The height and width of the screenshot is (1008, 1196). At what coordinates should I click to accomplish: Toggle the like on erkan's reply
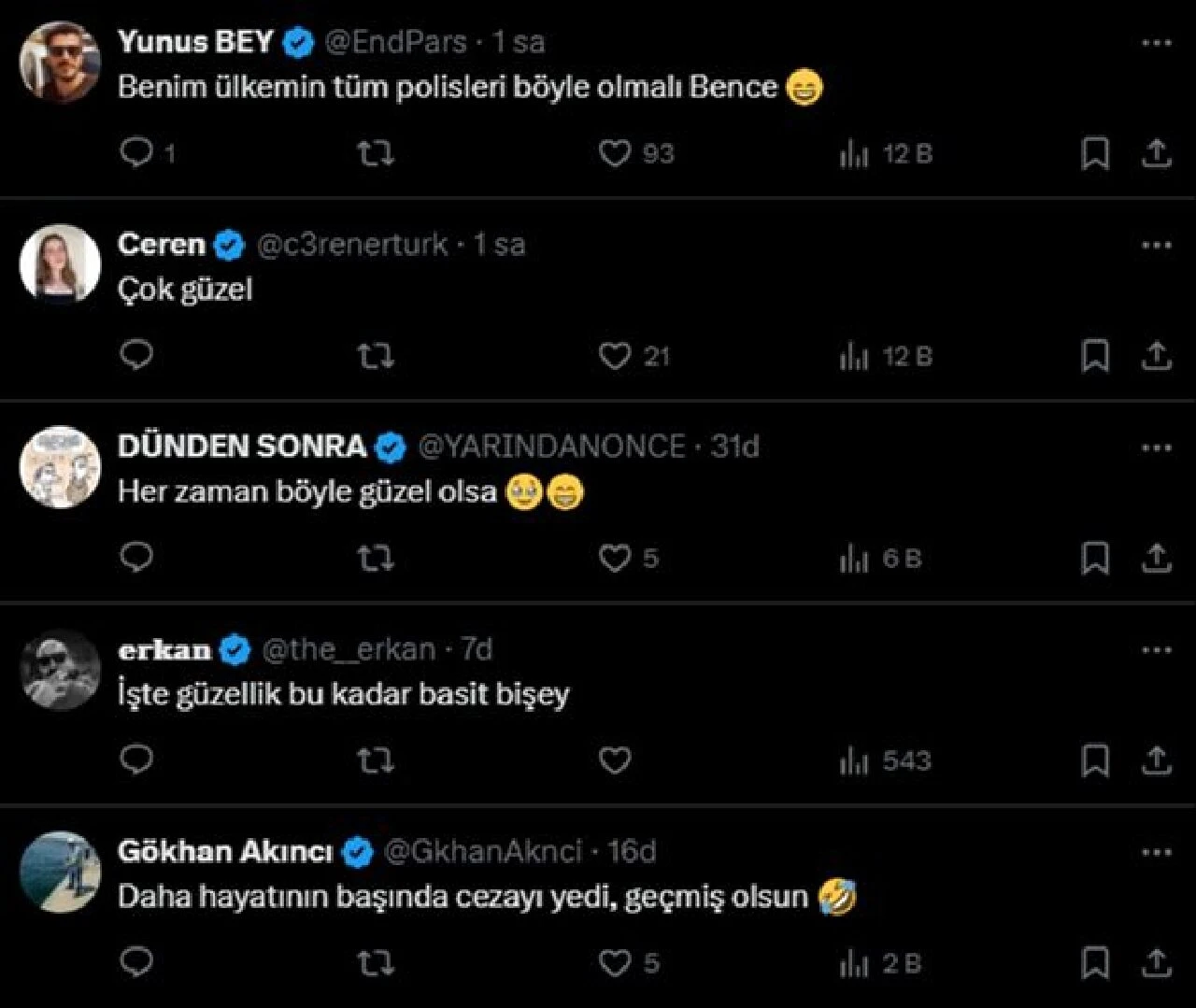pyautogui.click(x=616, y=760)
